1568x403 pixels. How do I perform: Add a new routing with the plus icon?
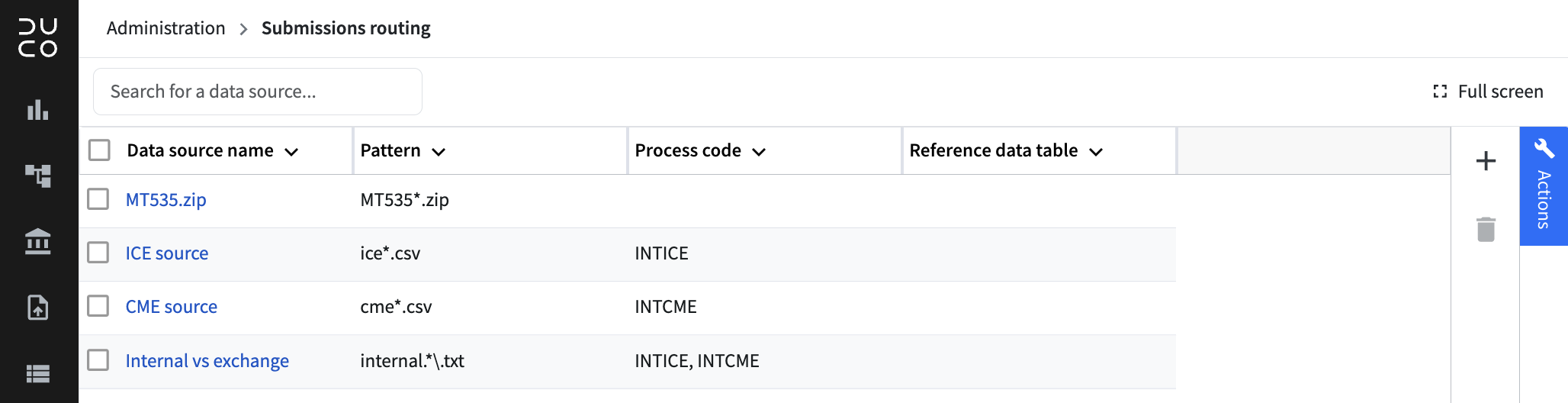(1486, 161)
